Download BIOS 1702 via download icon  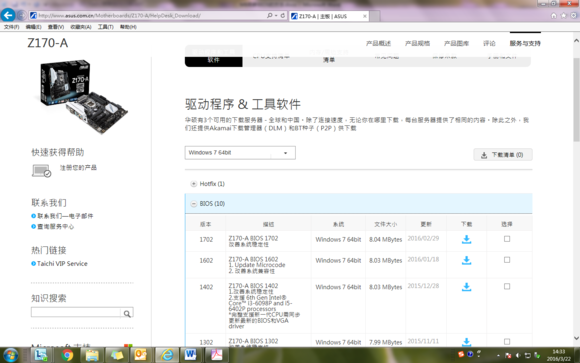pyautogui.click(x=466, y=239)
